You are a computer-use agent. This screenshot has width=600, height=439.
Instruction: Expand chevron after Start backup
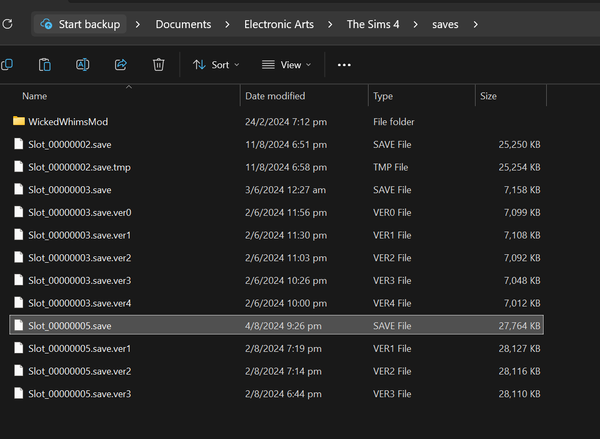[x=138, y=24]
